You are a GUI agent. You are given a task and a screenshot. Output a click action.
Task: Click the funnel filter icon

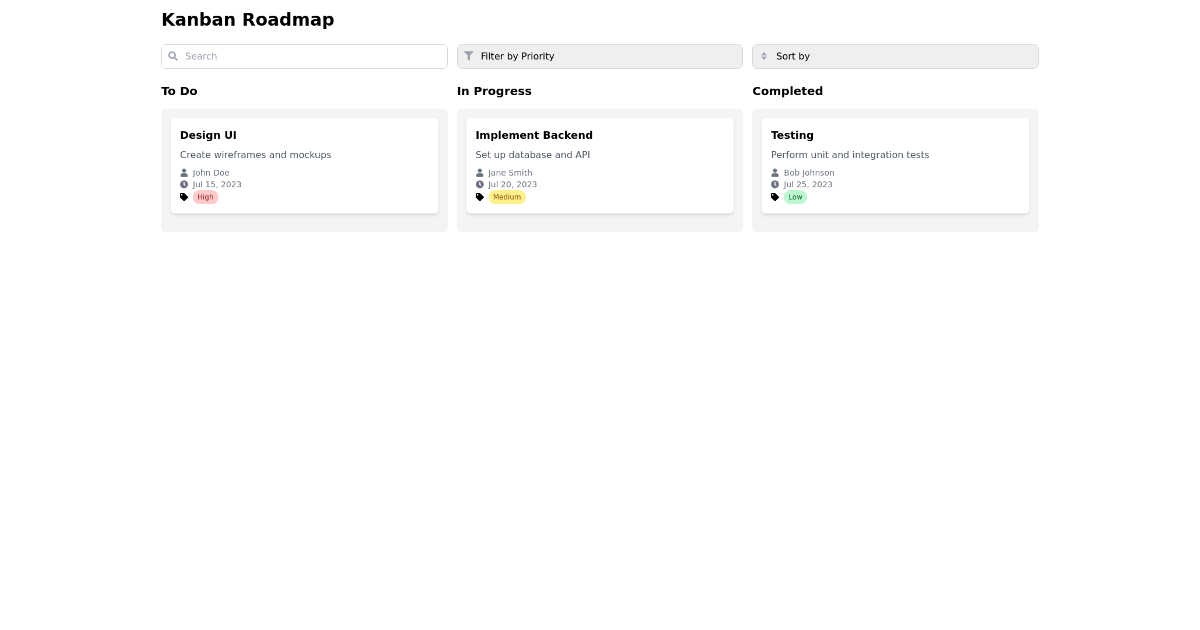point(469,56)
